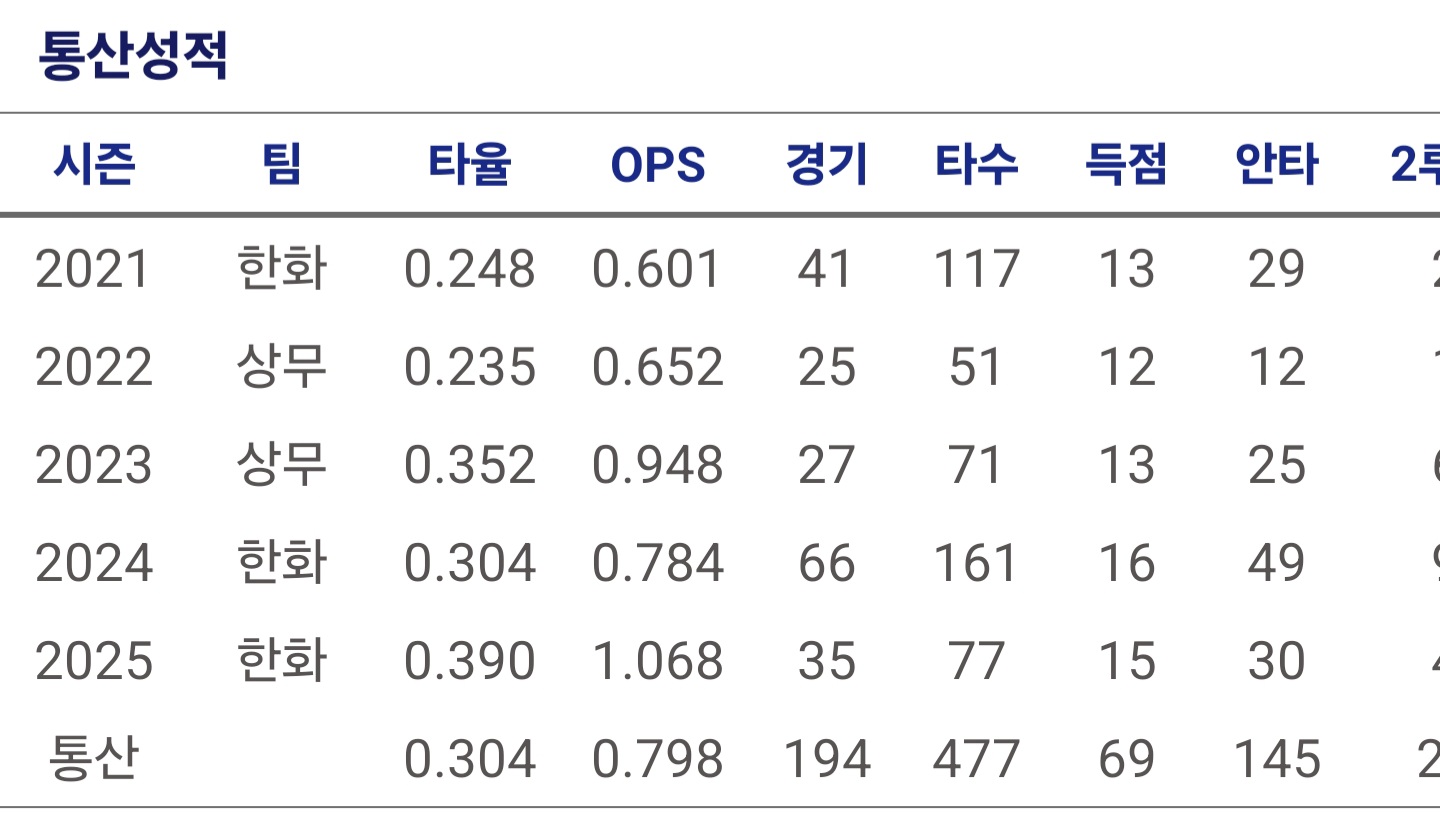1440x818 pixels.
Task: Click the 통산성적 section title
Action: click(x=132, y=56)
